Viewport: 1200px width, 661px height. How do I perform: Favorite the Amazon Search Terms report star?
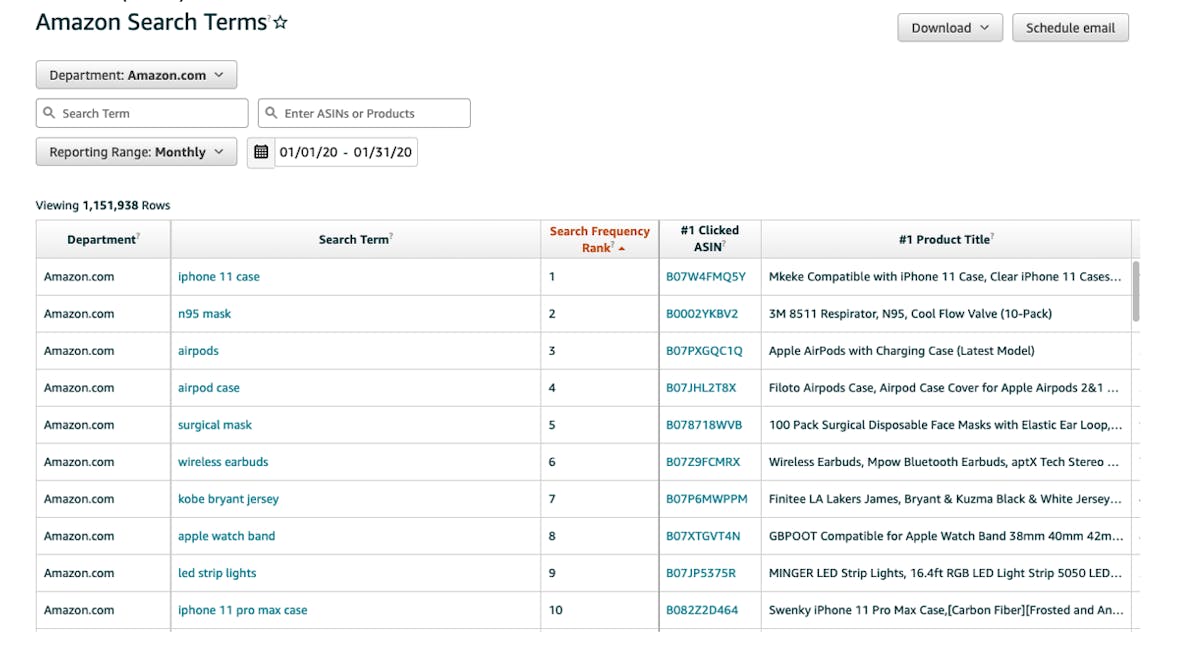[281, 22]
